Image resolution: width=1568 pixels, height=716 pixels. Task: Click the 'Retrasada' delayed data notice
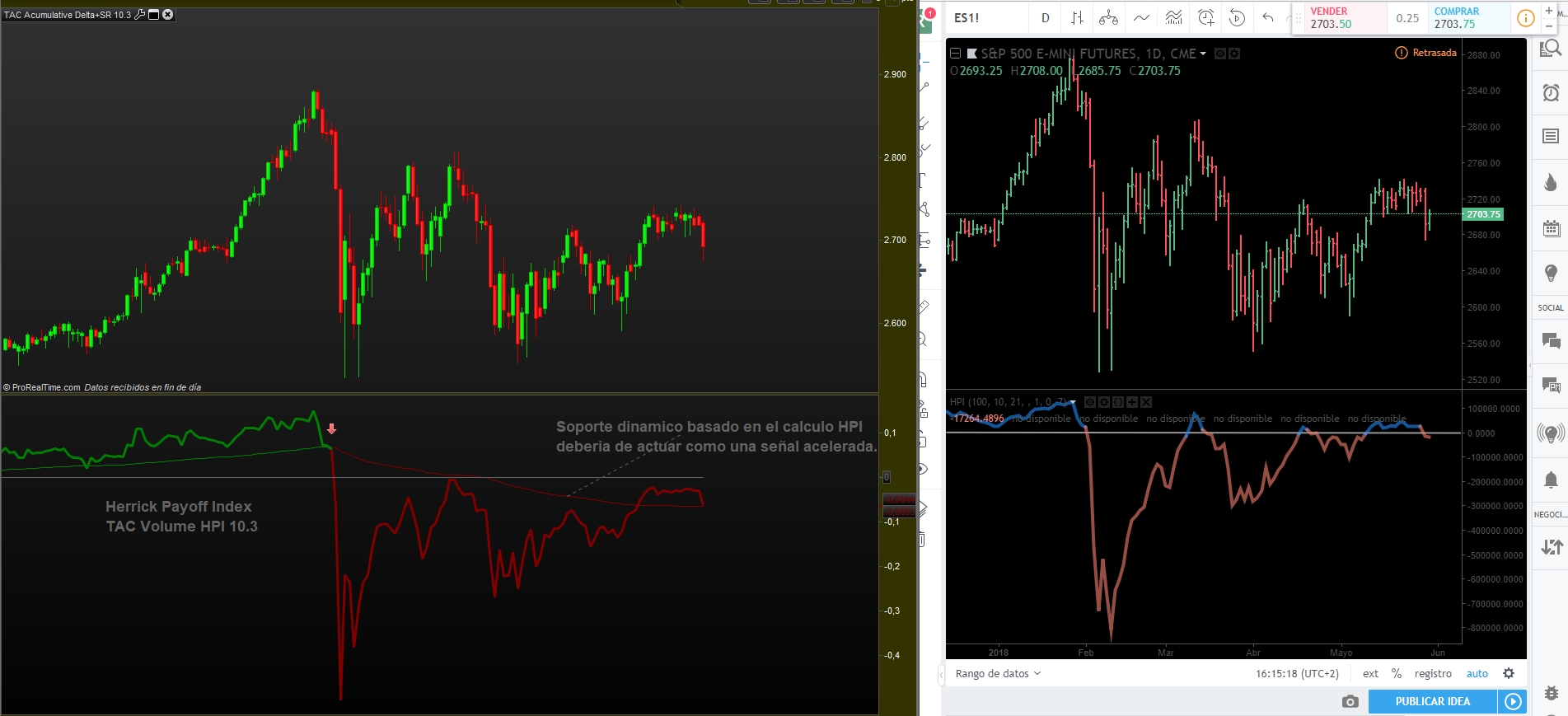point(1425,53)
